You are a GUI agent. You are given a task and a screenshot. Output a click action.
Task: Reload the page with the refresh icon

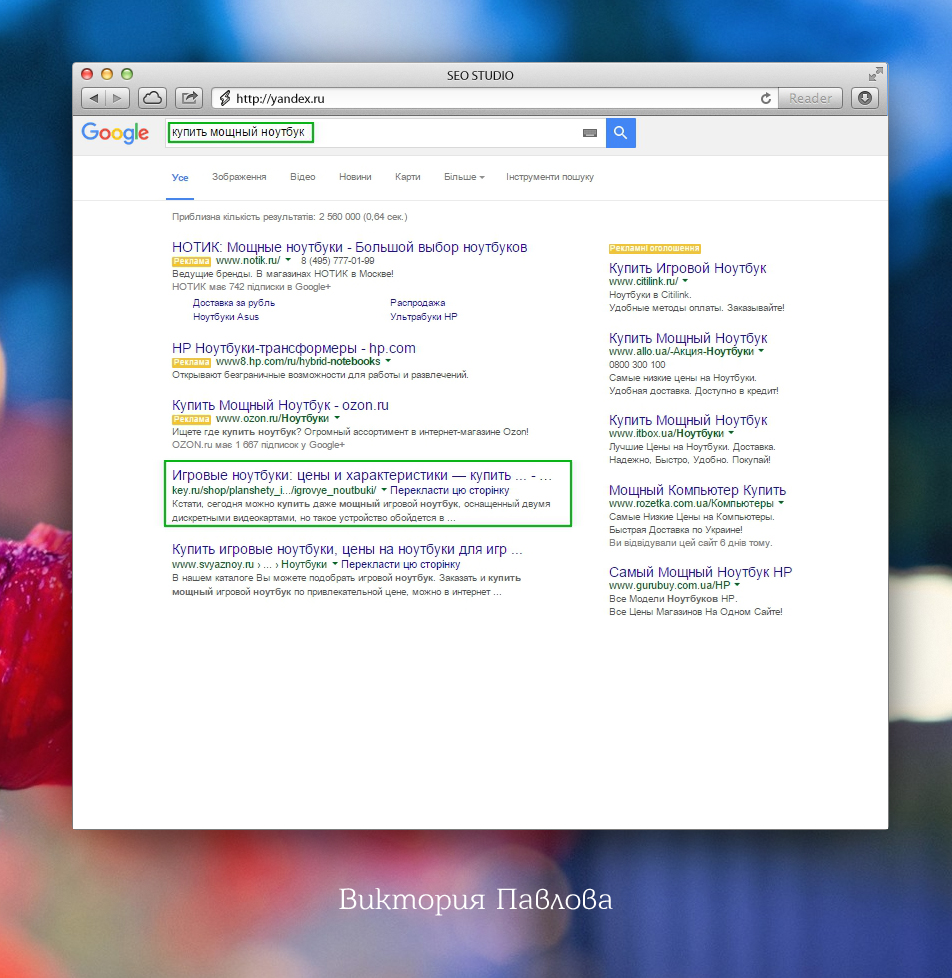point(765,99)
